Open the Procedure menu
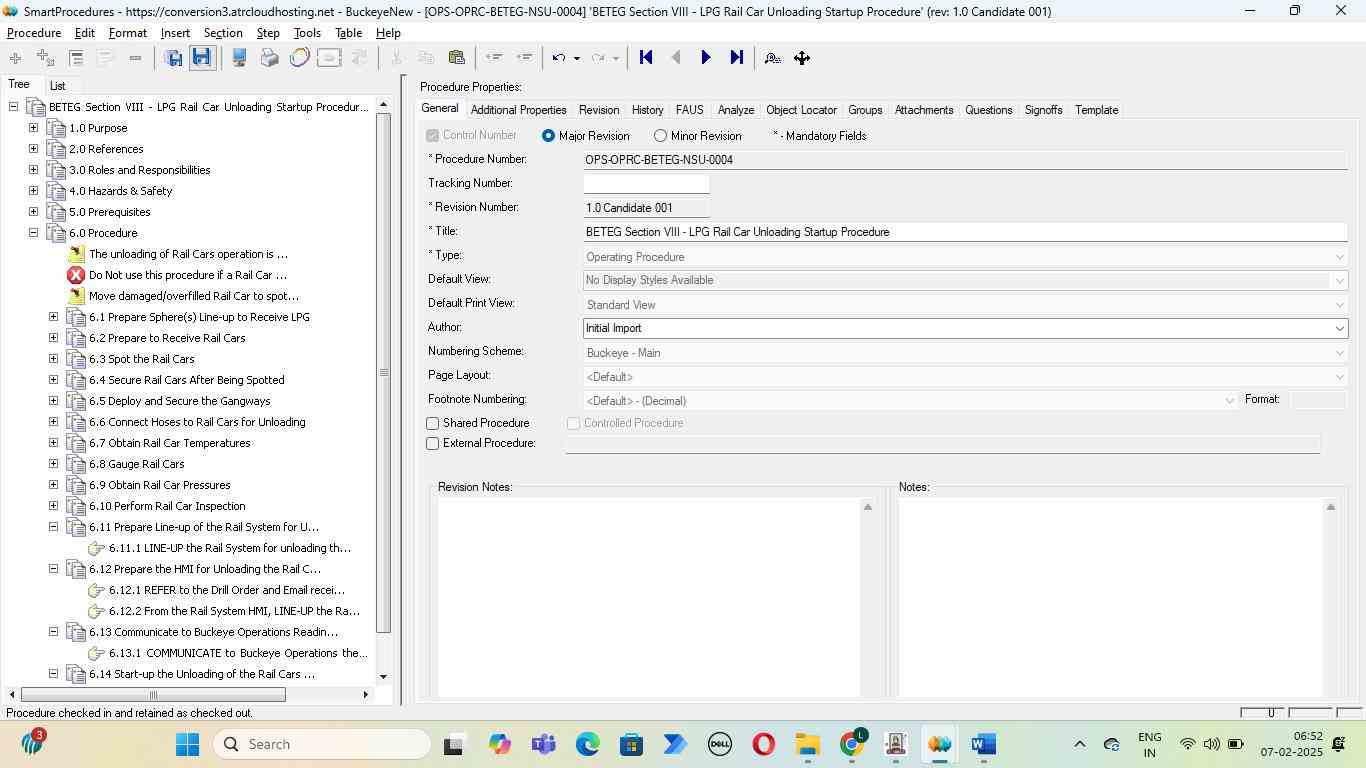The image size is (1366, 768). coord(34,33)
